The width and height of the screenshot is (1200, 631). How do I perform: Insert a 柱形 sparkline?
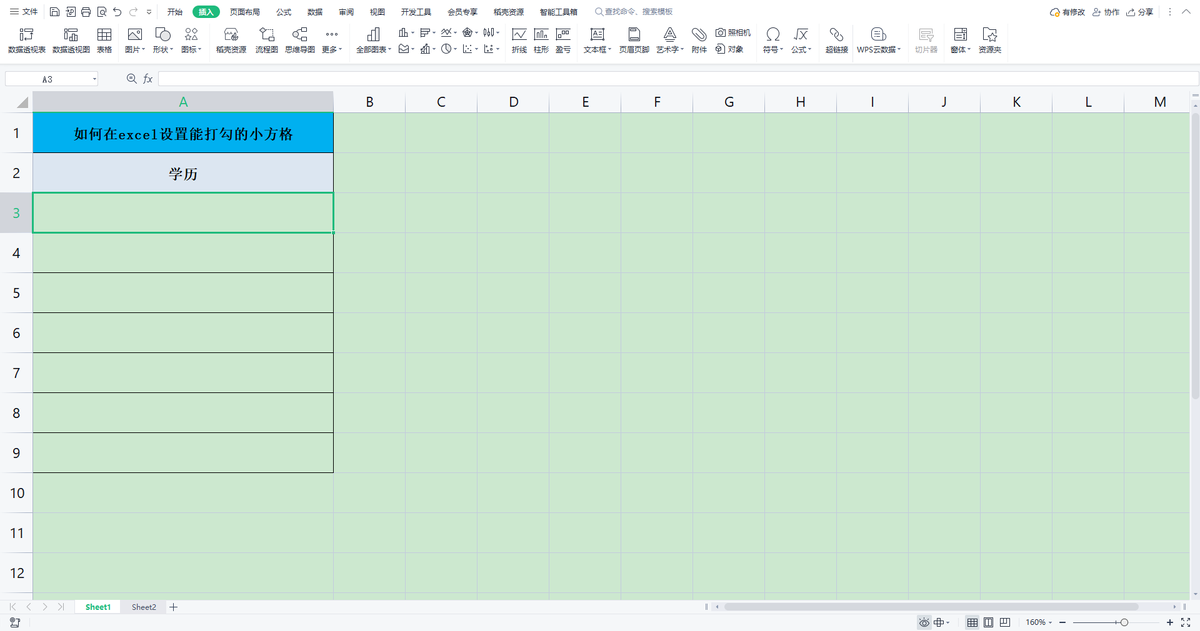pos(541,40)
